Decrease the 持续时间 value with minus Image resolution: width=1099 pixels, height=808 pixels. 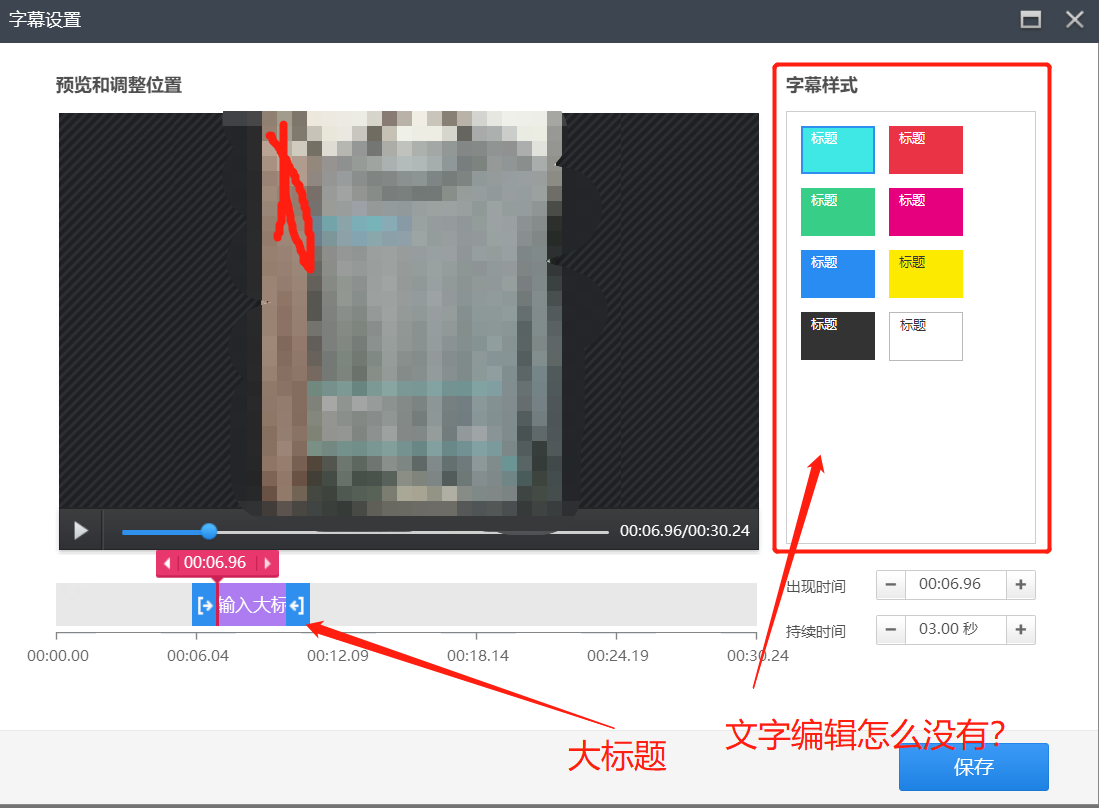click(x=891, y=629)
